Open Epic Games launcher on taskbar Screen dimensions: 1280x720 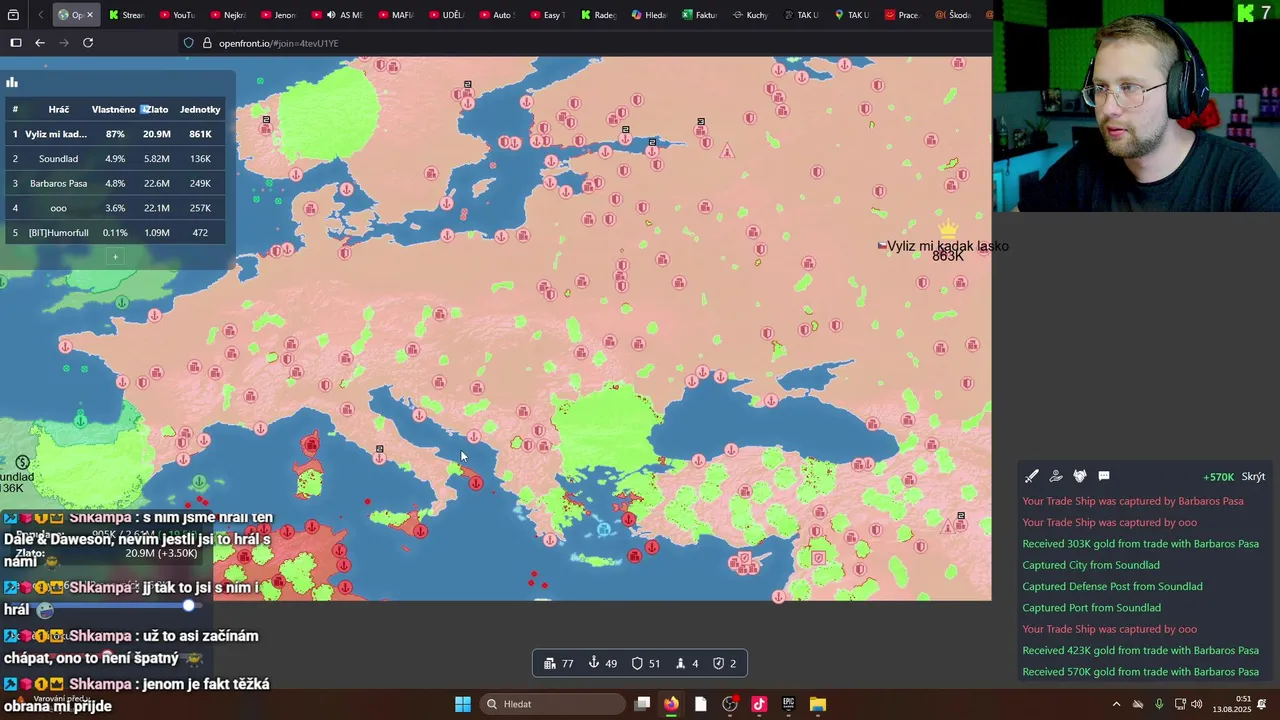(788, 704)
